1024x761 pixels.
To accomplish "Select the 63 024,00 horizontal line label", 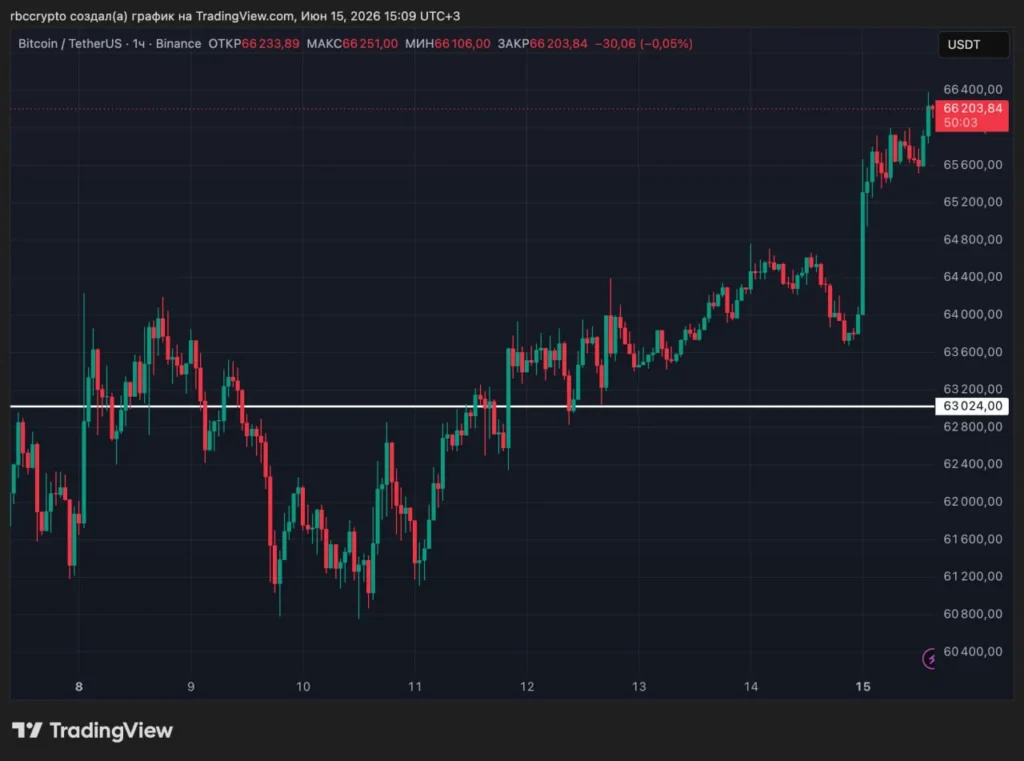I will 972,406.
